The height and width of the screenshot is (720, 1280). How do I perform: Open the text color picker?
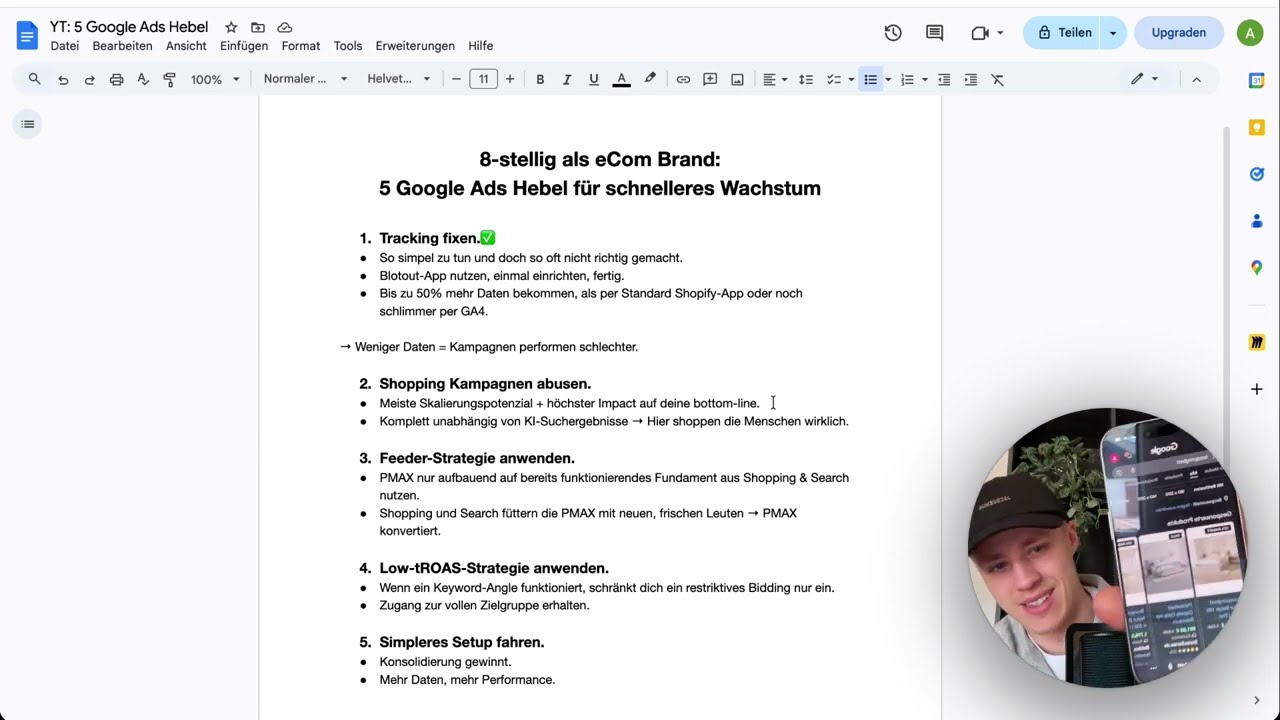click(x=621, y=79)
